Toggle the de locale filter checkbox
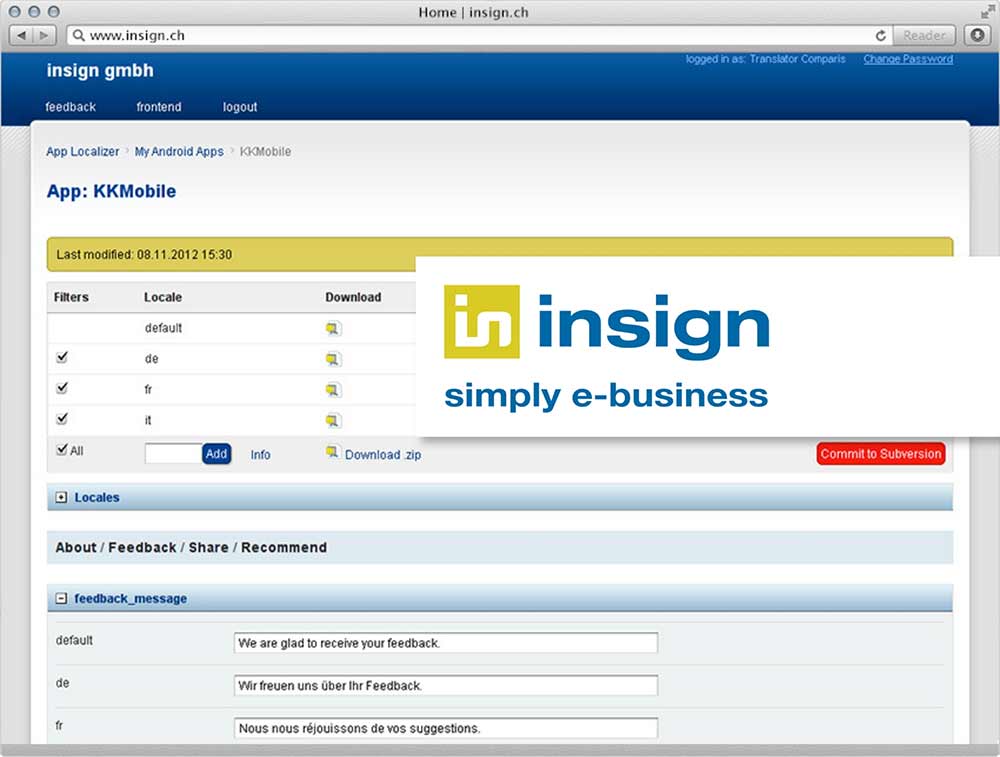The image size is (1000, 757). click(x=62, y=357)
